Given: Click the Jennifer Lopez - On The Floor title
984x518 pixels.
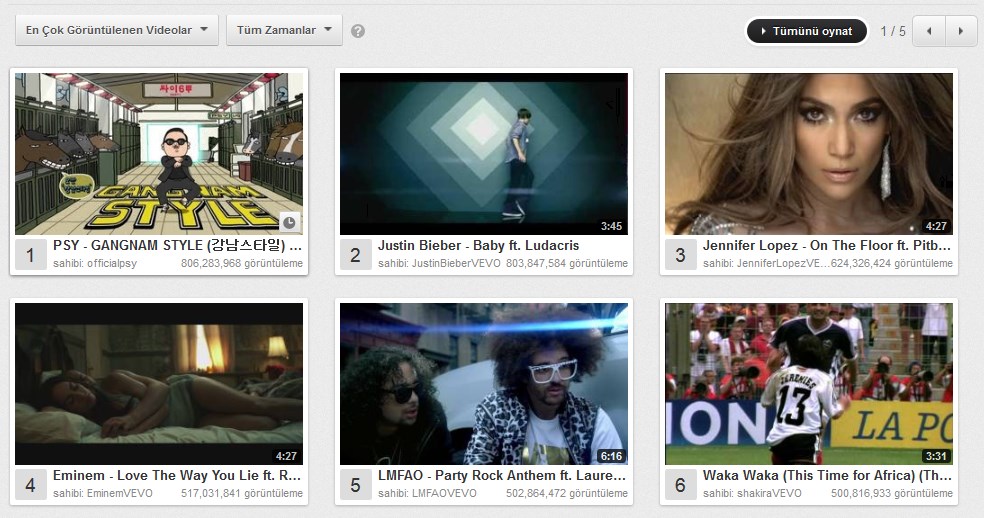Looking at the screenshot, I should coord(827,246).
